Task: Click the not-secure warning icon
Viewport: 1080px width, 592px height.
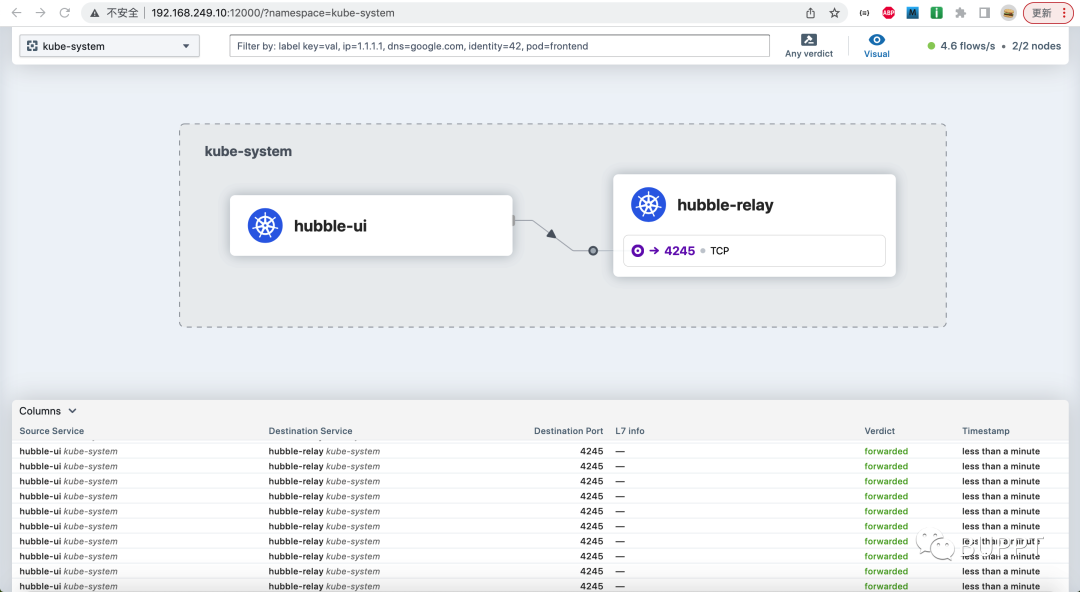Action: coord(95,12)
